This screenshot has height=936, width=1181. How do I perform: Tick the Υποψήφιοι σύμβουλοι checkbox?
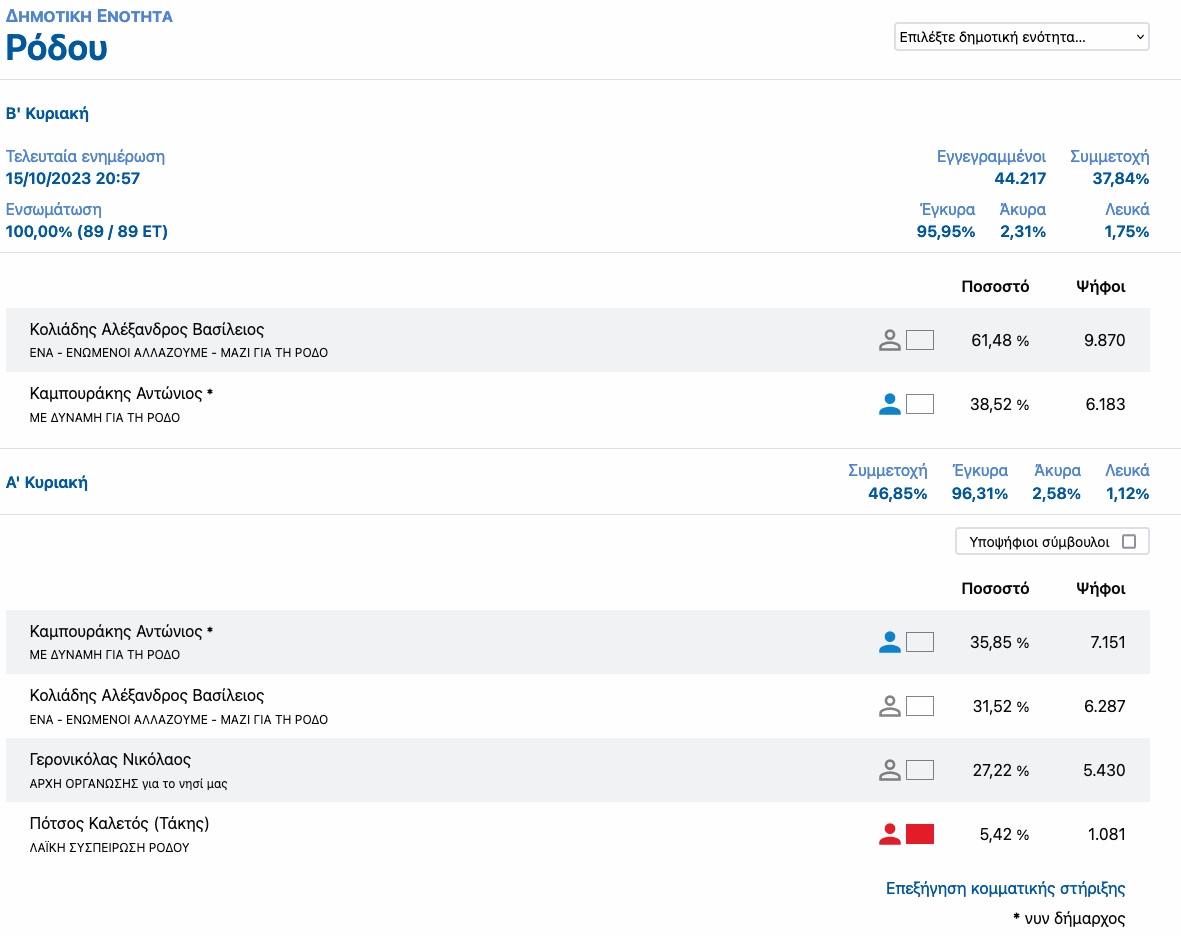[x=1128, y=541]
